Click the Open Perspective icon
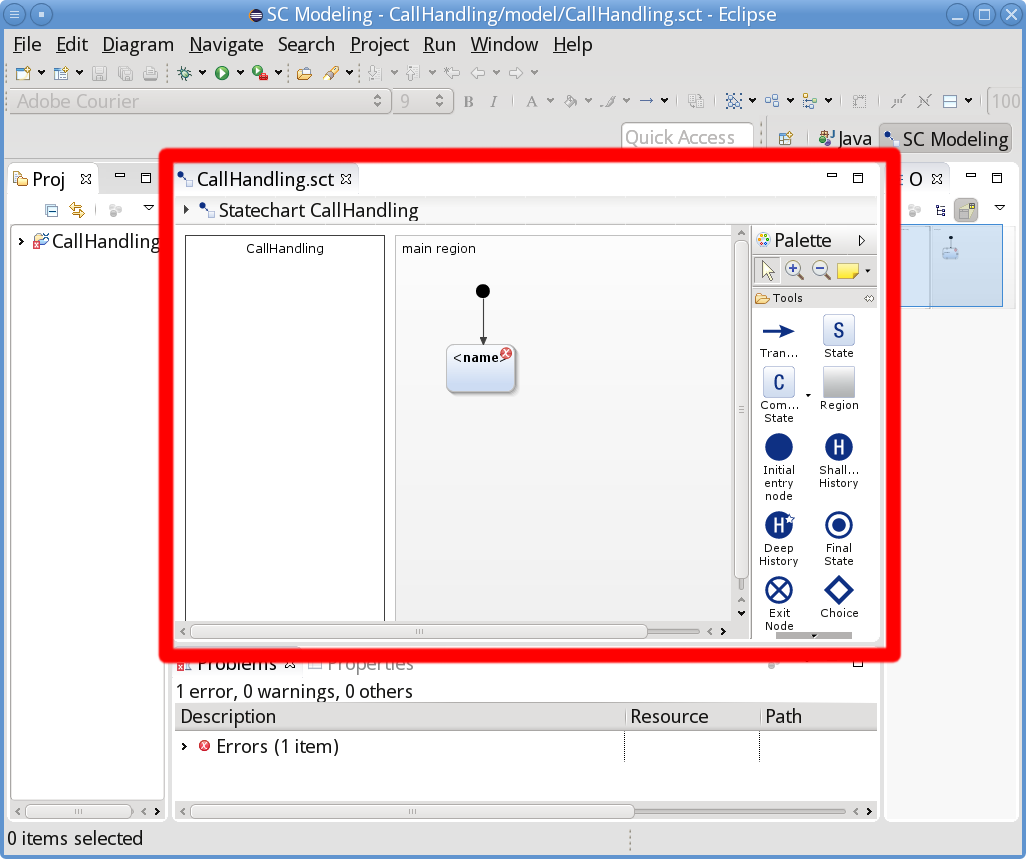 coord(785,138)
